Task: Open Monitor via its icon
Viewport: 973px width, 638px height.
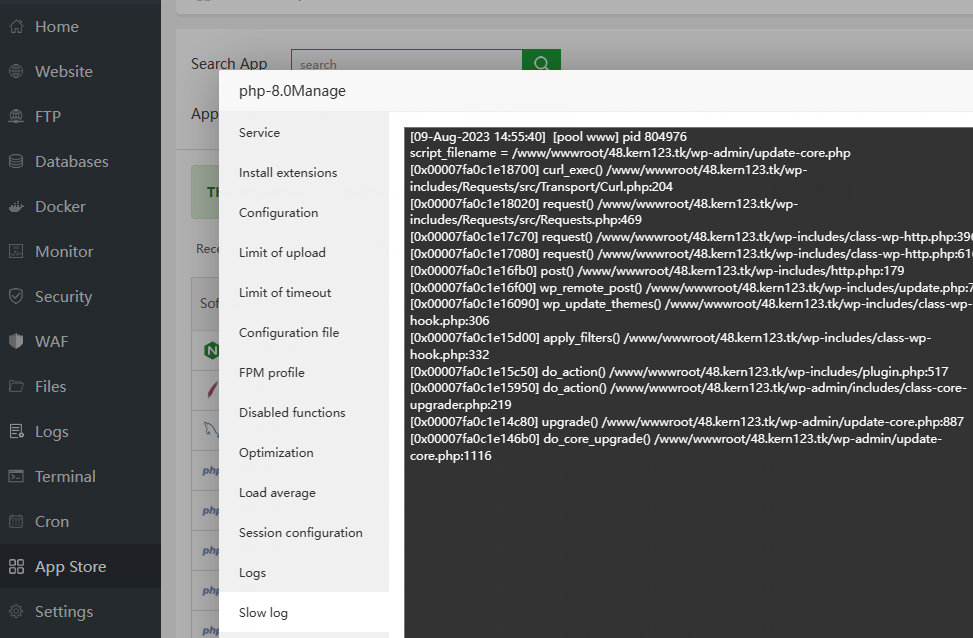Action: (16, 252)
